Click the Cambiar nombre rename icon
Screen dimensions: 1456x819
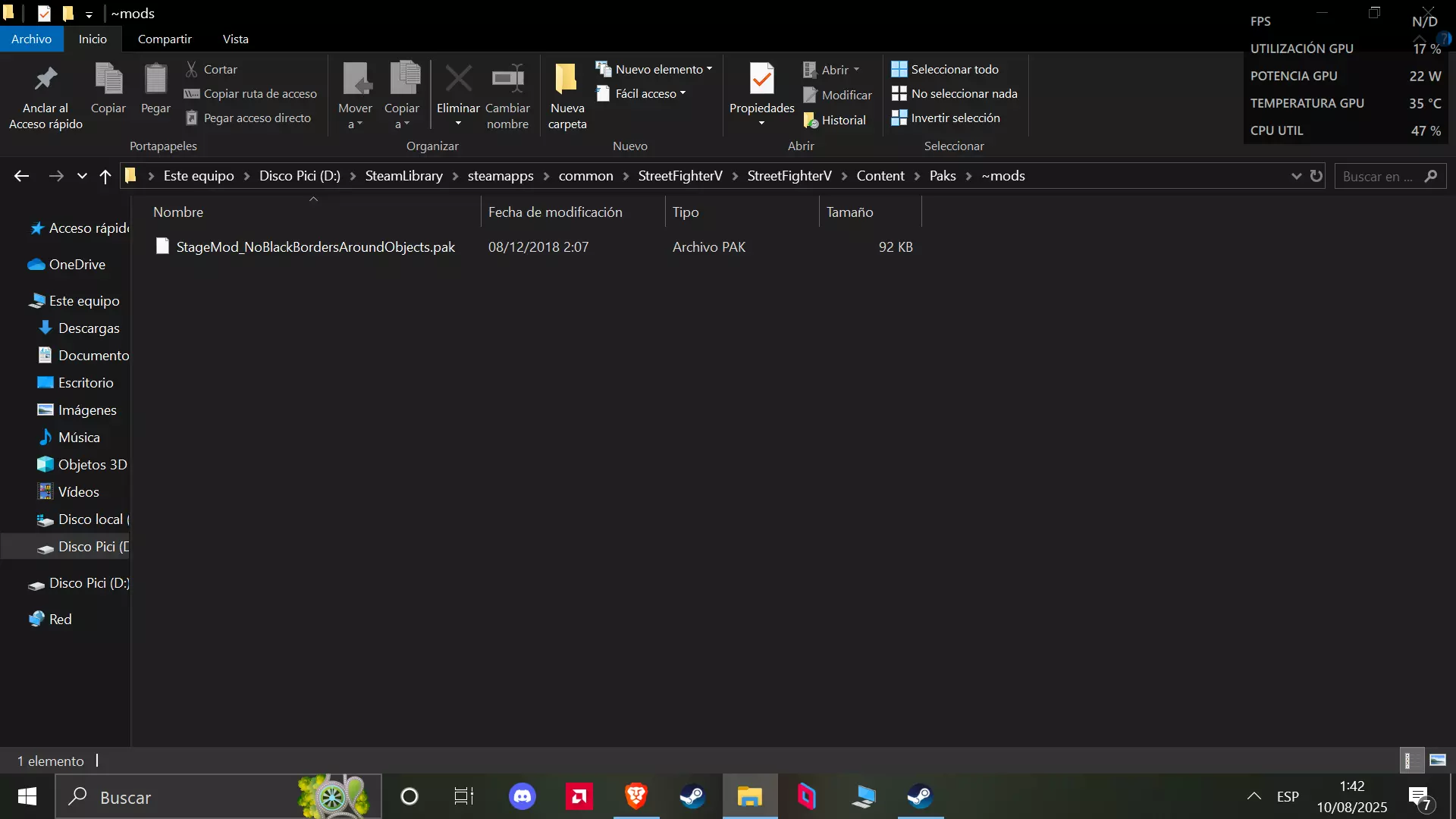click(507, 78)
